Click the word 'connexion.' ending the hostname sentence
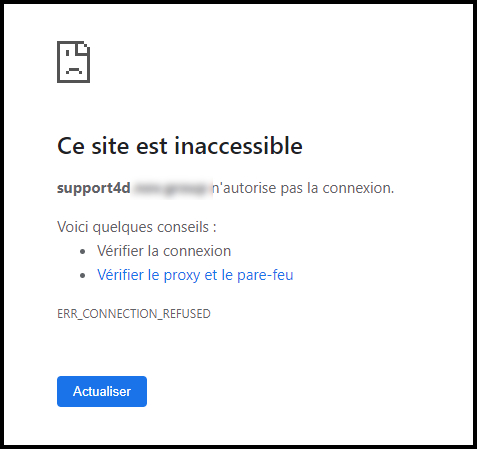Viewport: 477px width, 449px height. [358, 188]
